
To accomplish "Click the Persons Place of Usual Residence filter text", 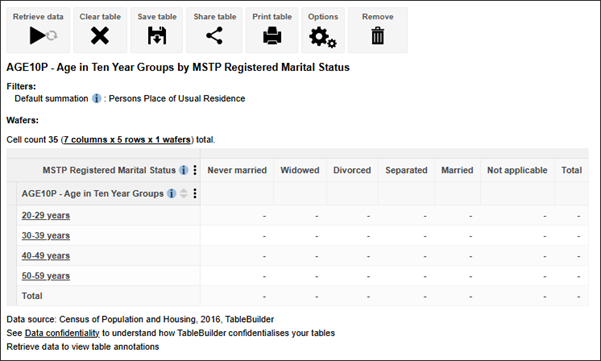I will [177, 98].
